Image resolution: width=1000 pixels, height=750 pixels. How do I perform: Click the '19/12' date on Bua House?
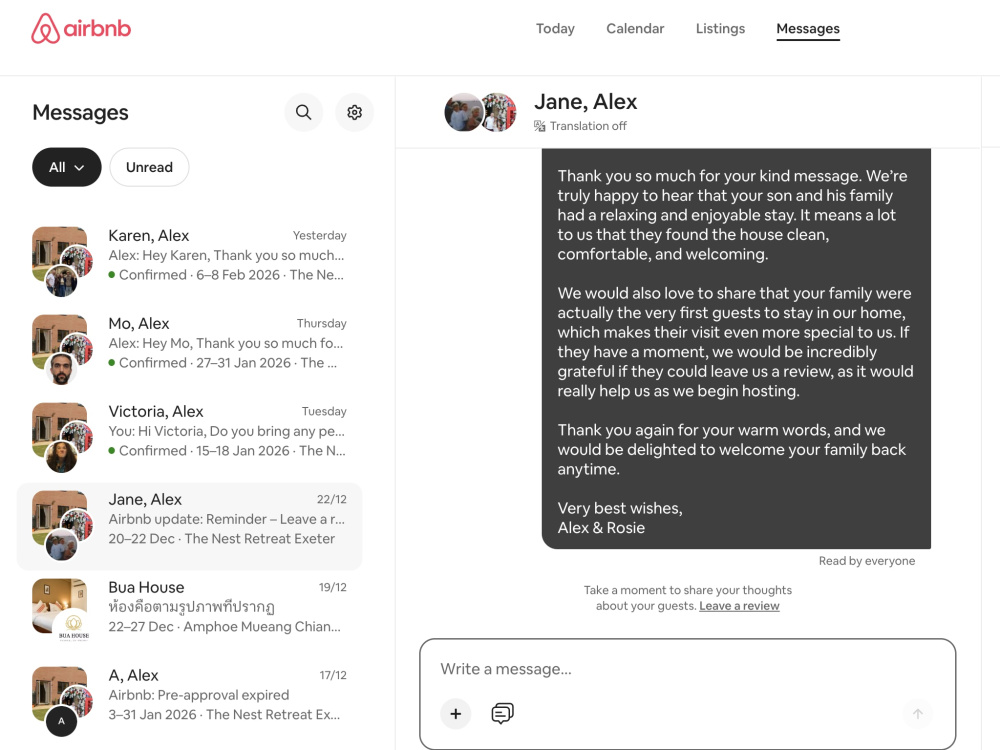tap(333, 587)
